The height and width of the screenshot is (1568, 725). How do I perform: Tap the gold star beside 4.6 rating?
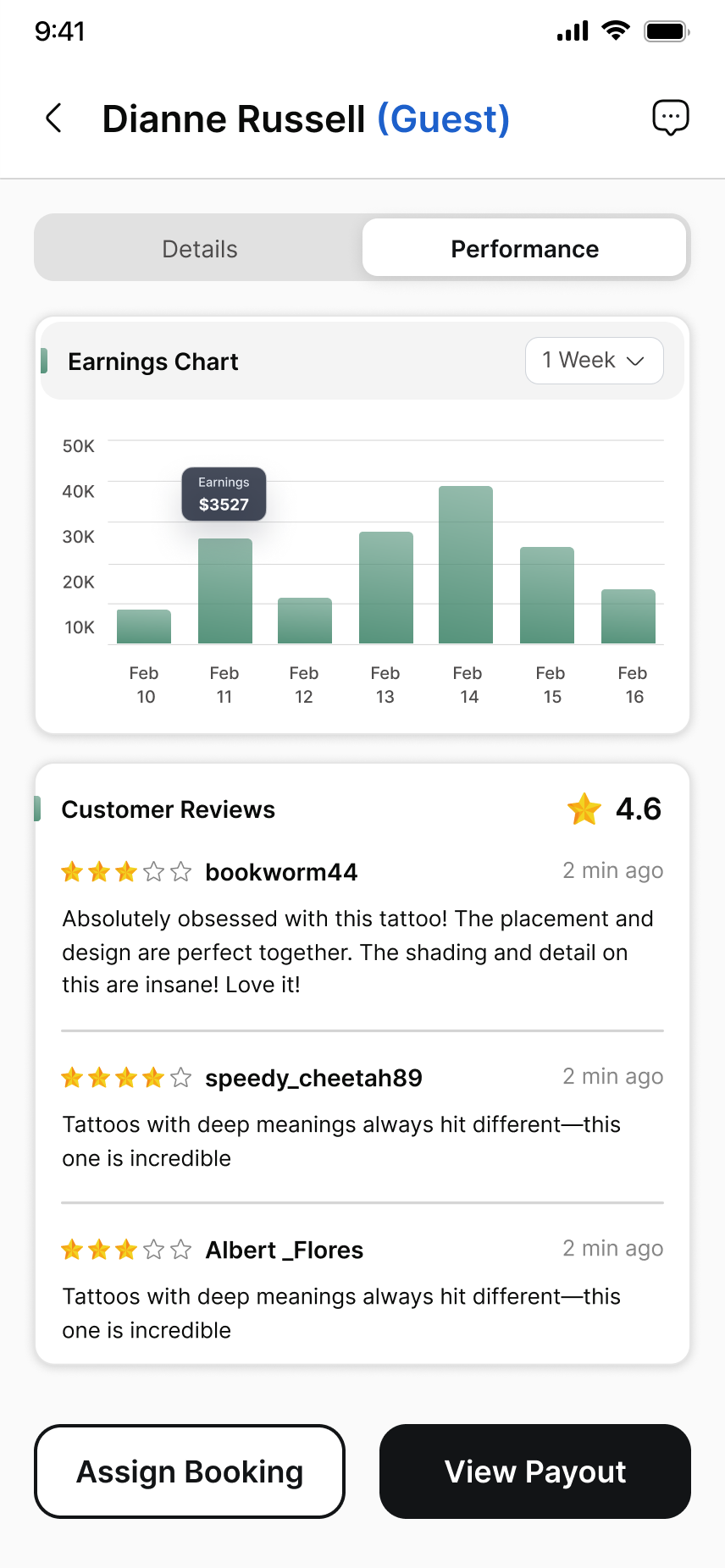tap(584, 809)
